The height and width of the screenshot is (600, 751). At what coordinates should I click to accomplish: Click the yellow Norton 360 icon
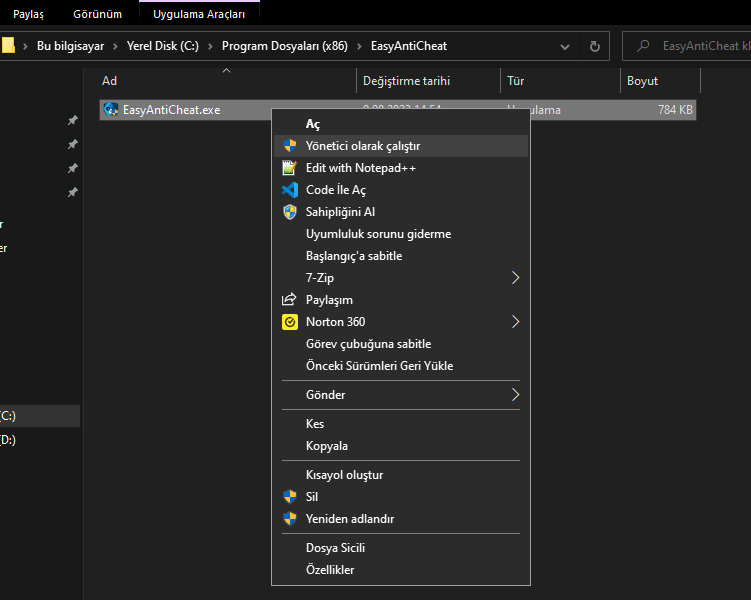coord(290,322)
